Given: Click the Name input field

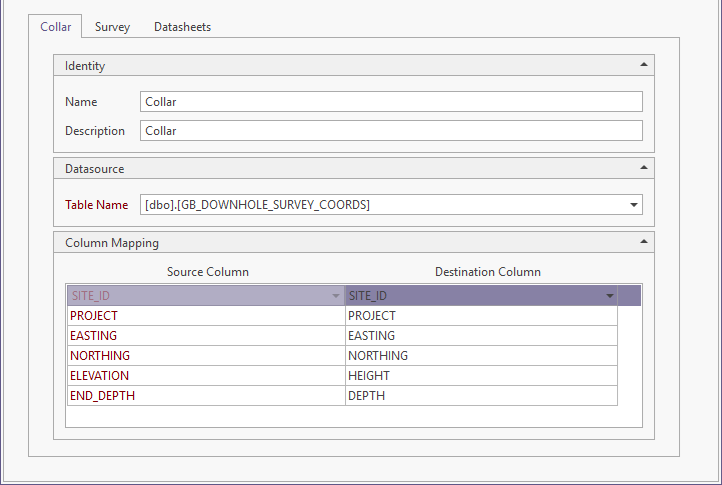Looking at the screenshot, I should 391,101.
